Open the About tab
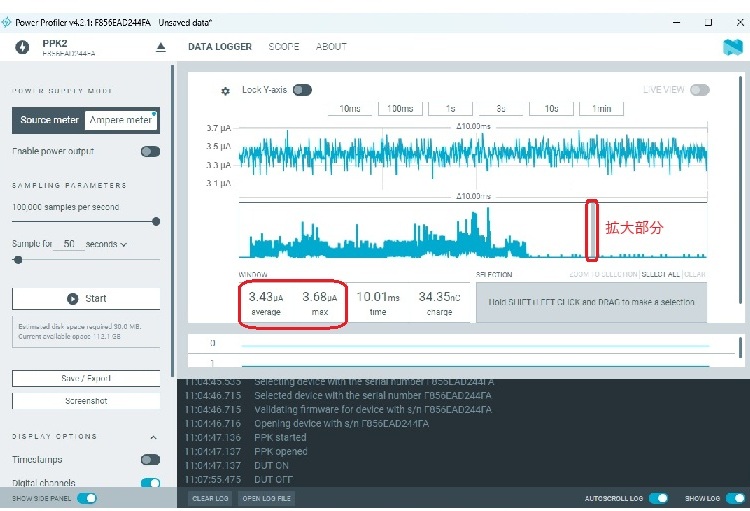This screenshot has width=750, height=511. pyautogui.click(x=331, y=47)
